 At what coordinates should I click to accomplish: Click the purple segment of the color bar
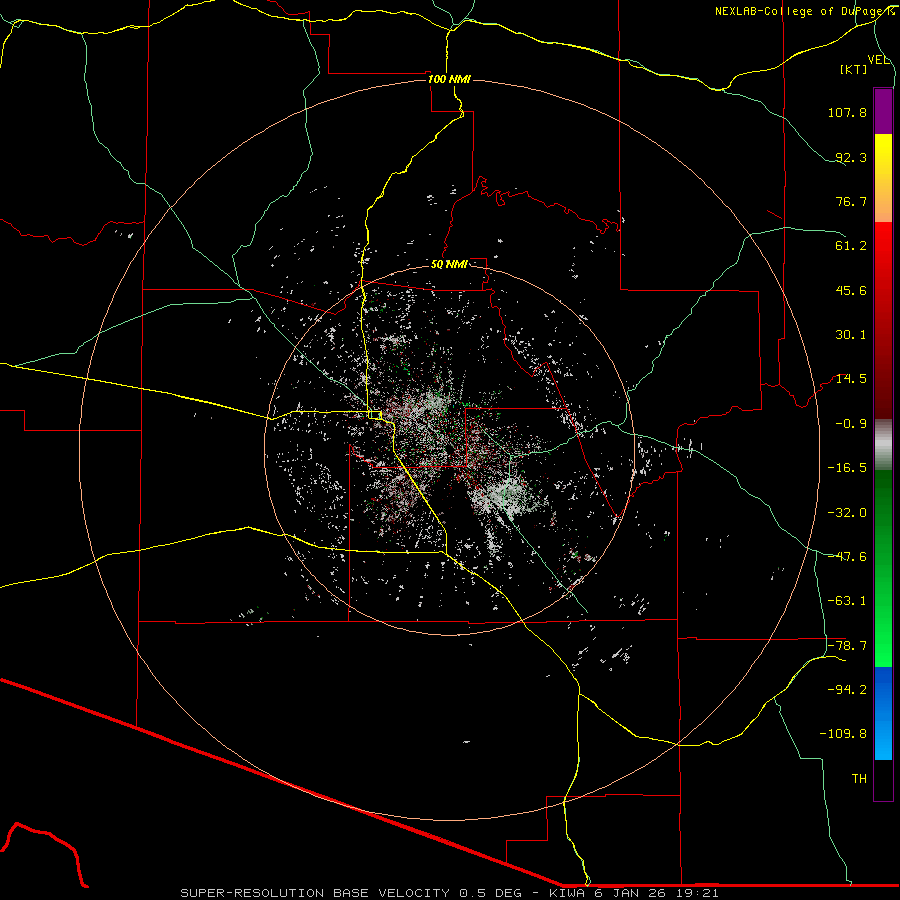click(x=883, y=111)
